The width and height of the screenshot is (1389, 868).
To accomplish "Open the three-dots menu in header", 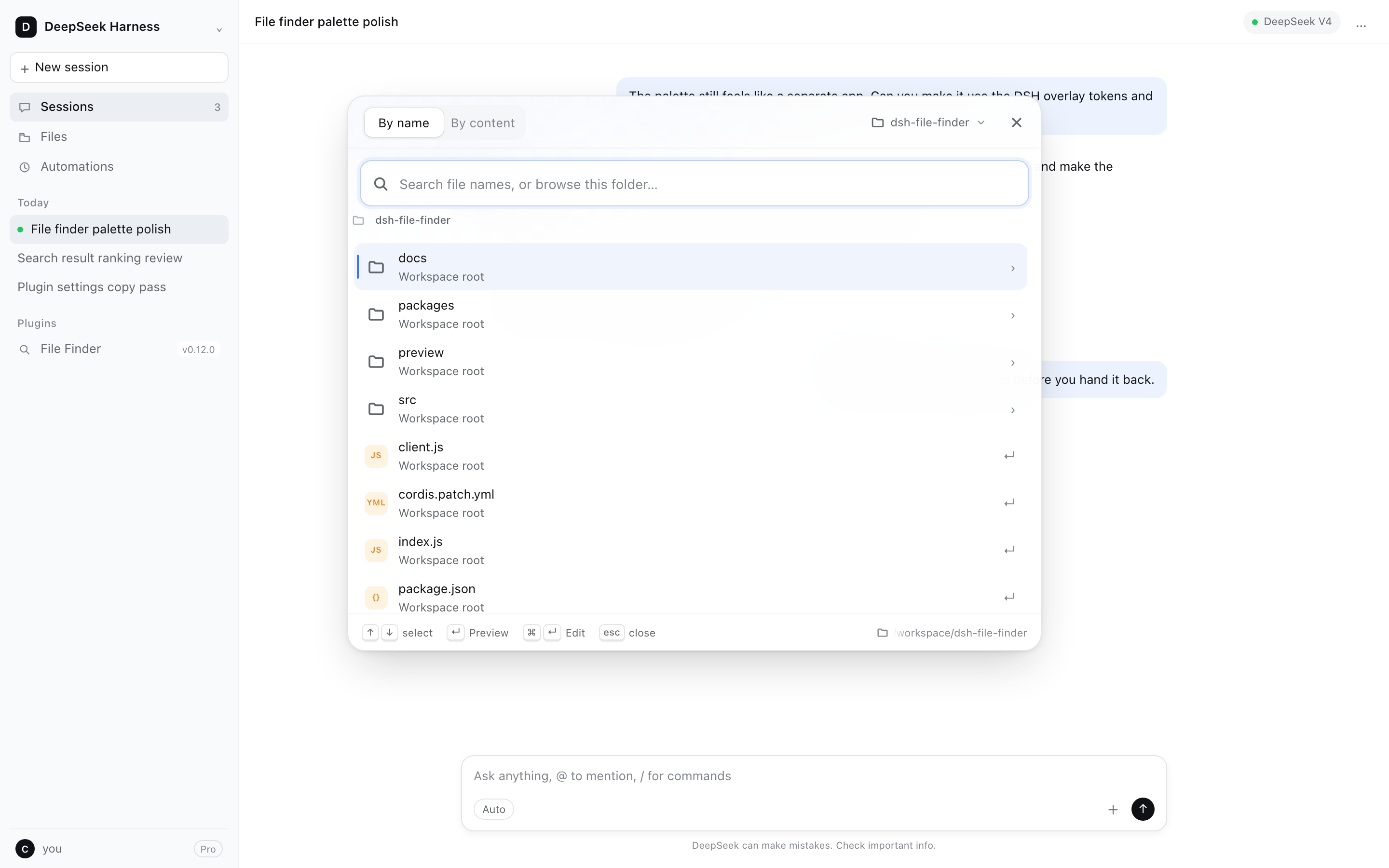I will (1361, 26).
